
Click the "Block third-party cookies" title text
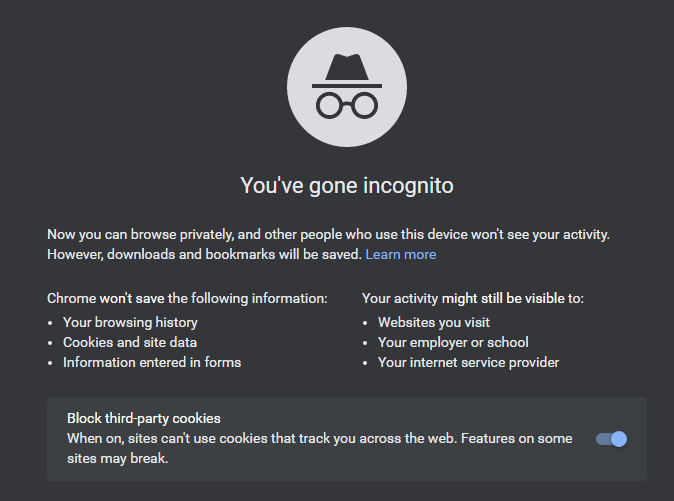(x=144, y=418)
